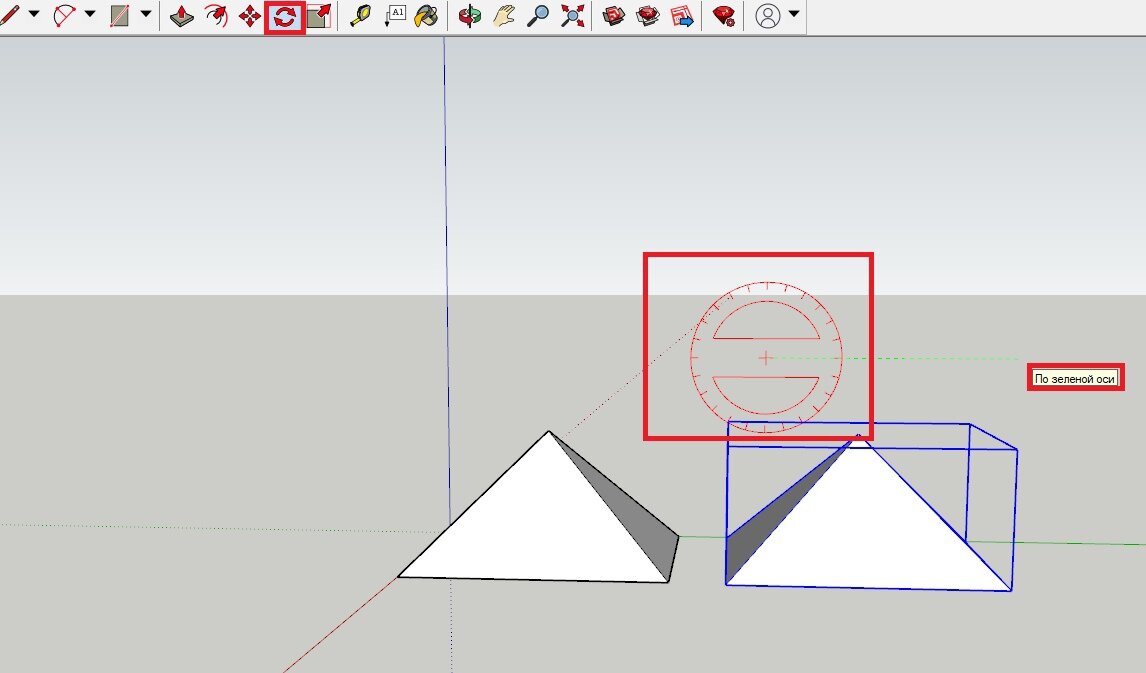
Task: Choose the Tape Measure tool
Action: [x=360, y=16]
